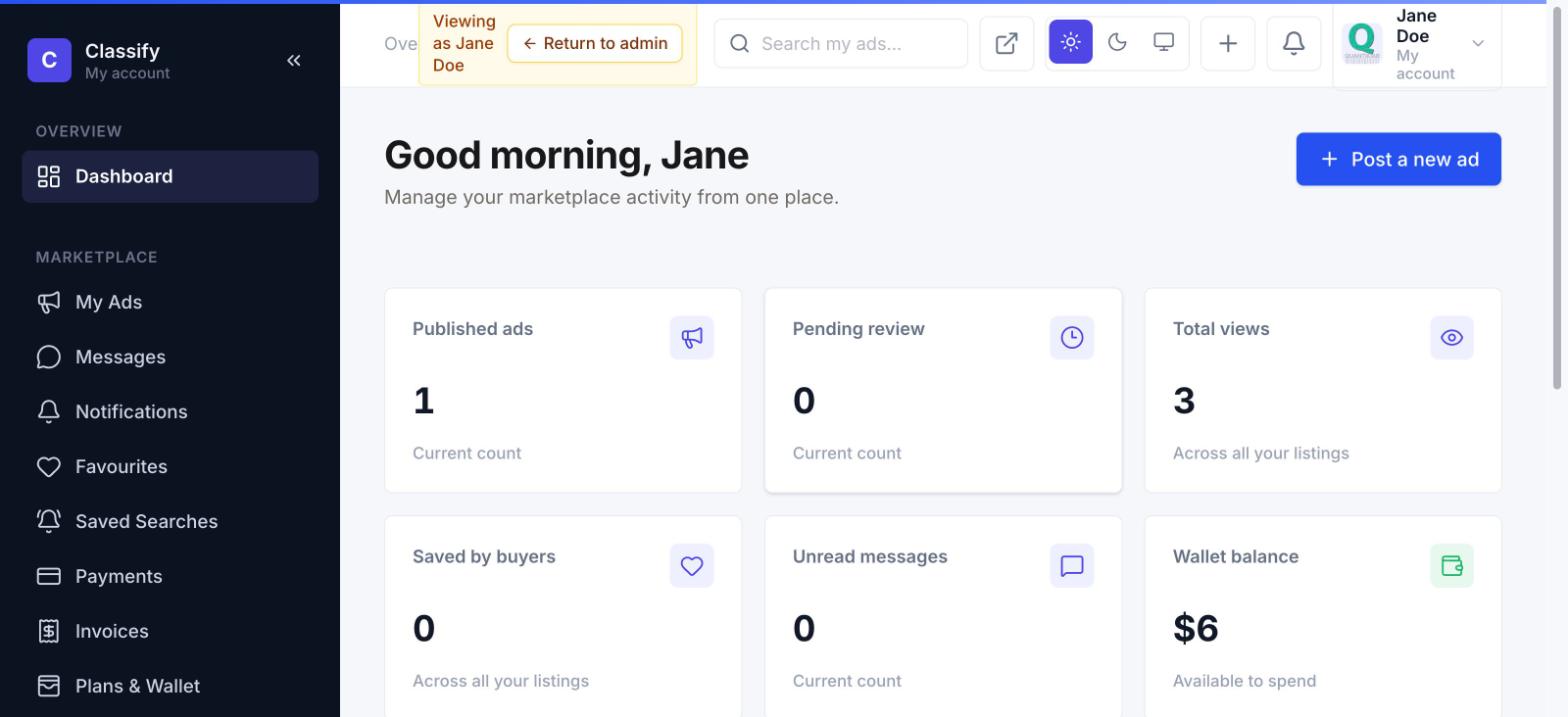Click the Wallet balance wallet icon
The image size is (1568, 717).
pos(1452,566)
